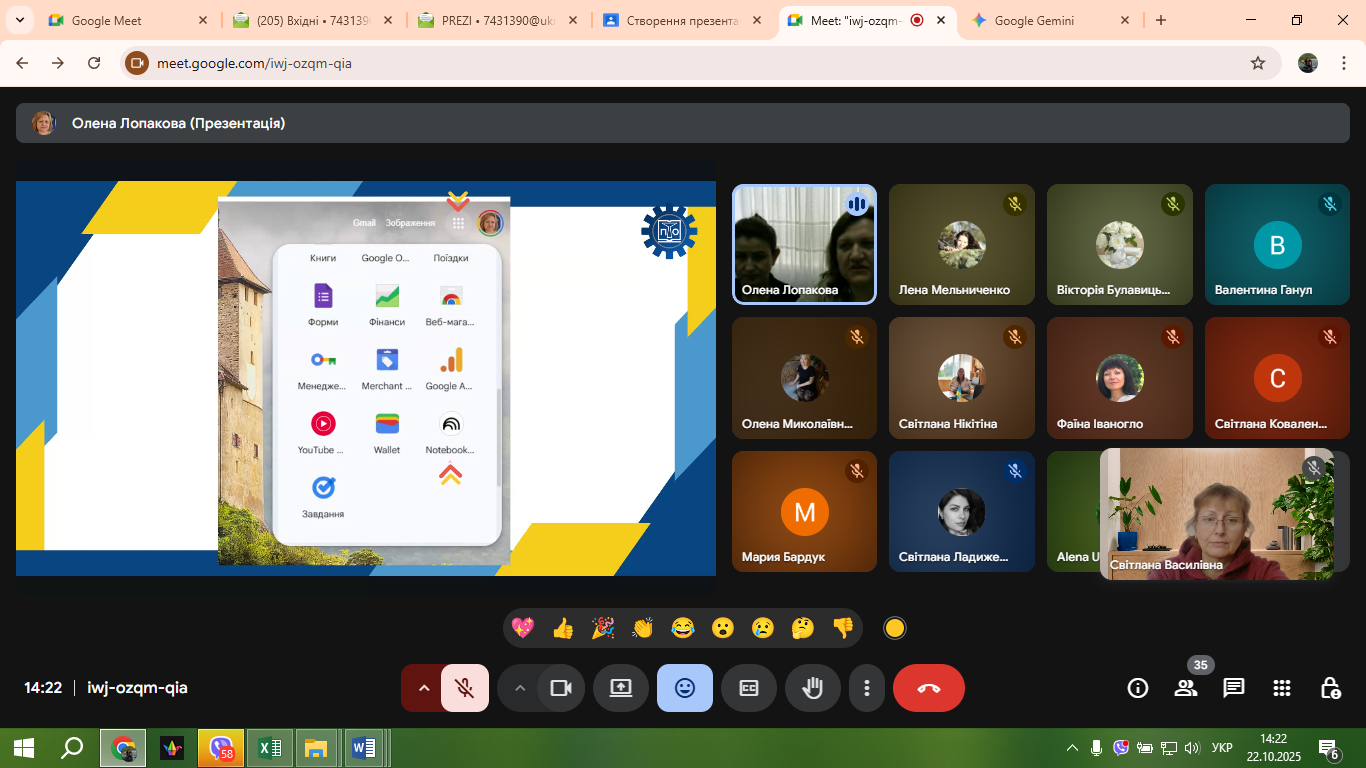This screenshot has width=1366, height=768.
Task: Expand audio settings arrow beside microphone
Action: tap(423, 688)
